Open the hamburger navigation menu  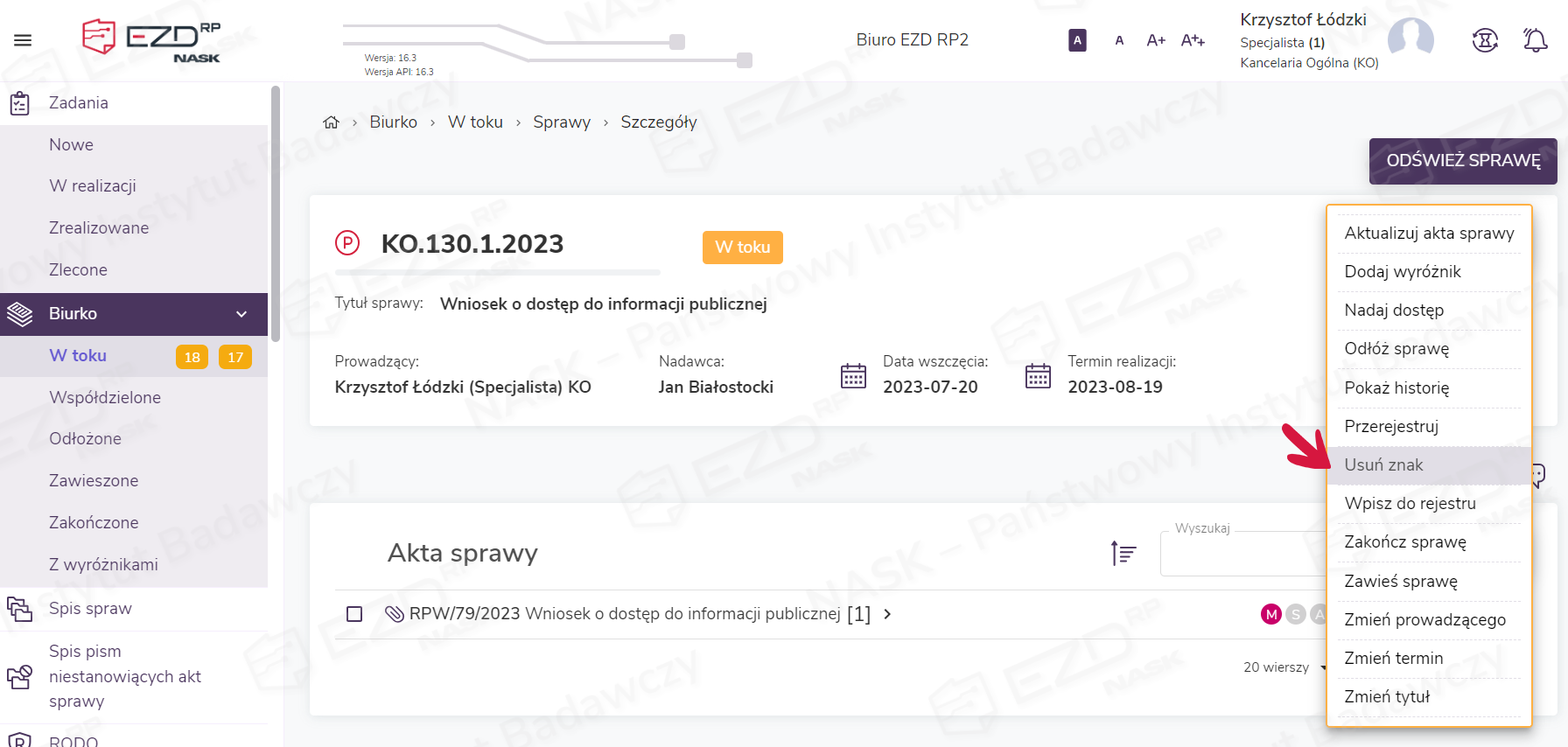[x=23, y=40]
